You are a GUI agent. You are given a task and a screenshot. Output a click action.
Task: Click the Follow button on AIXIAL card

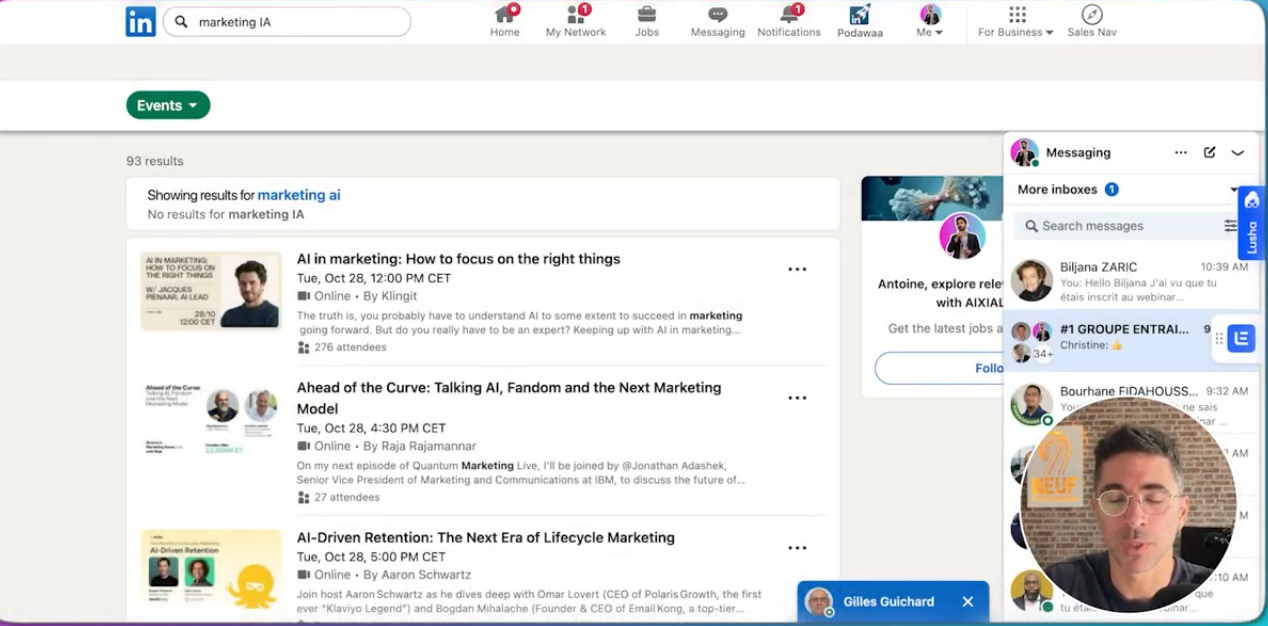(x=938, y=368)
